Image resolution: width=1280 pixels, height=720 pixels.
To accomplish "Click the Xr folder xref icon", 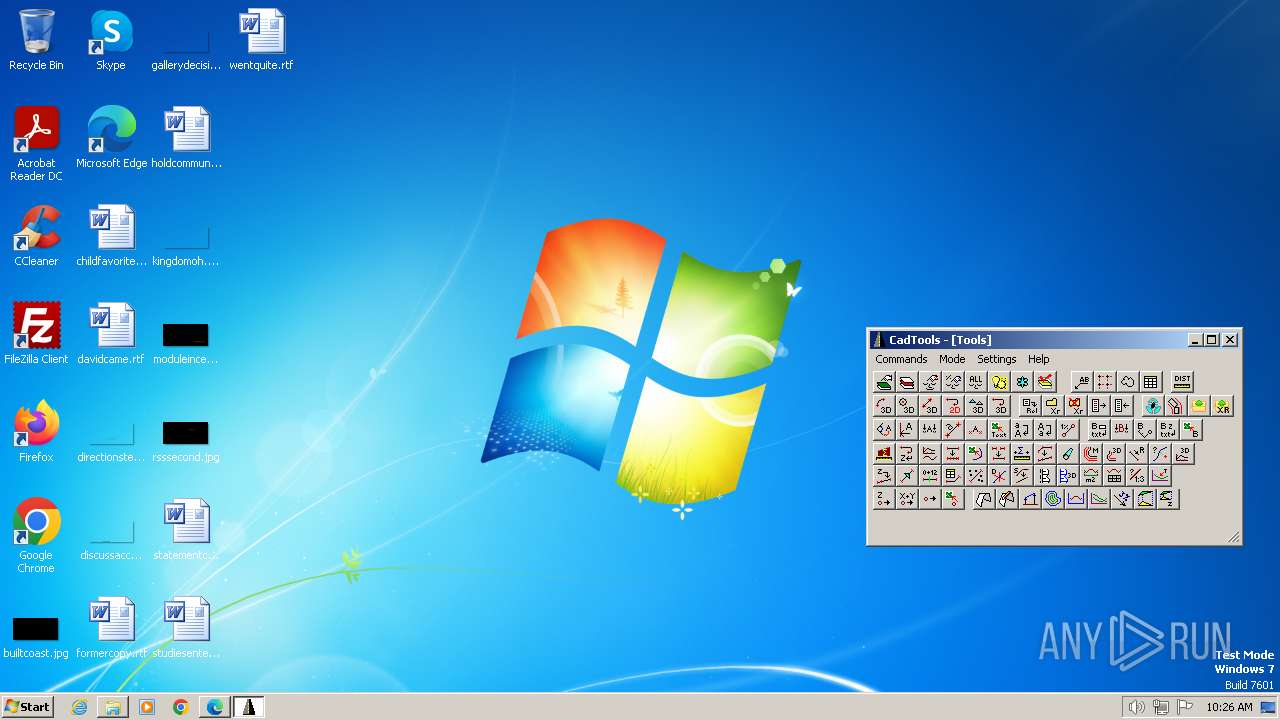I will coord(1055,406).
